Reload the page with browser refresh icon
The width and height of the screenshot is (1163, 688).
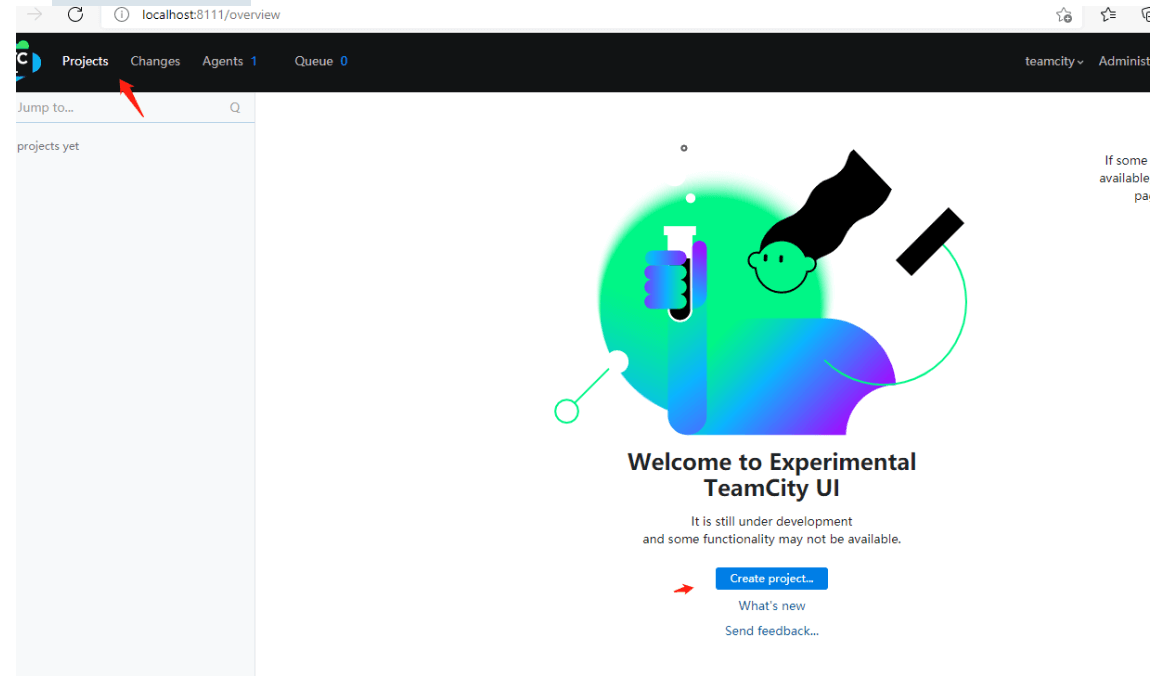click(x=75, y=14)
